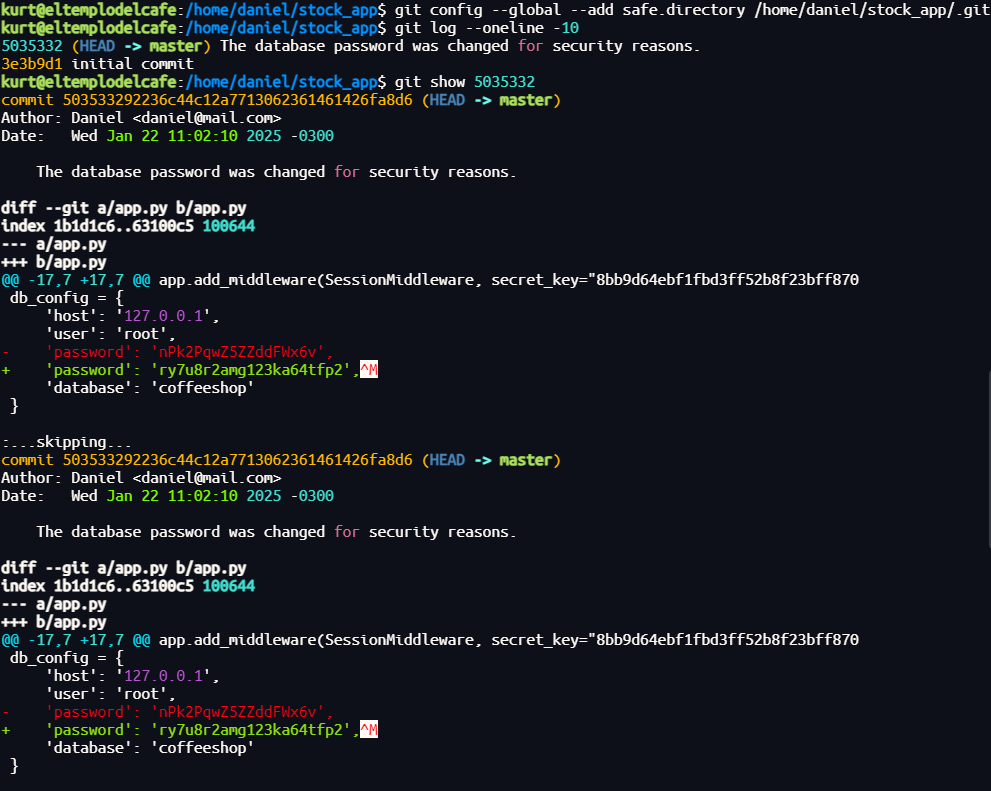This screenshot has height=791, width=991.
Task: Click the secret_key value below the skipping line
Action: (727, 640)
